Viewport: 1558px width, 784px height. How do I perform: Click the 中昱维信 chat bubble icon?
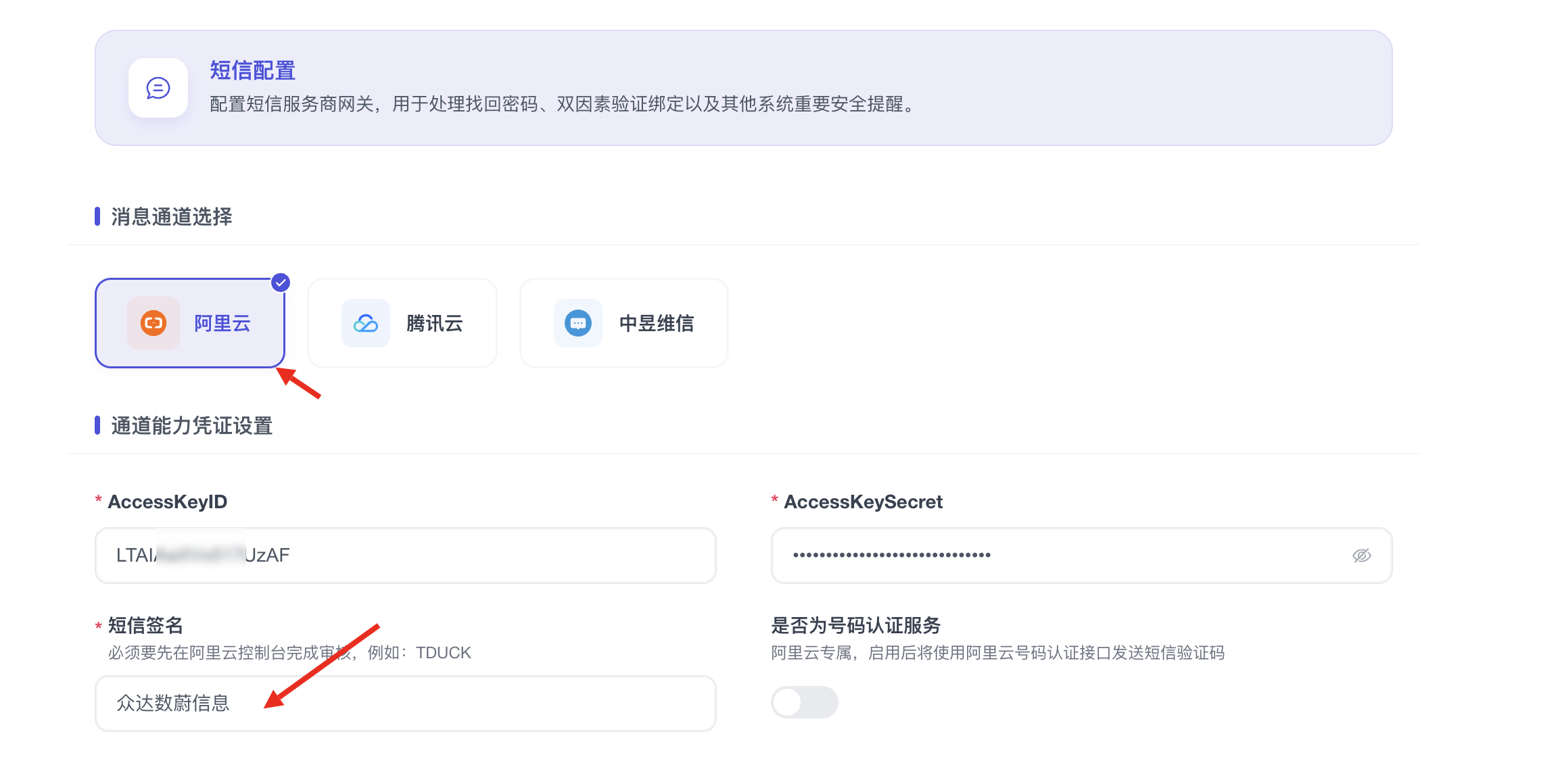578,323
